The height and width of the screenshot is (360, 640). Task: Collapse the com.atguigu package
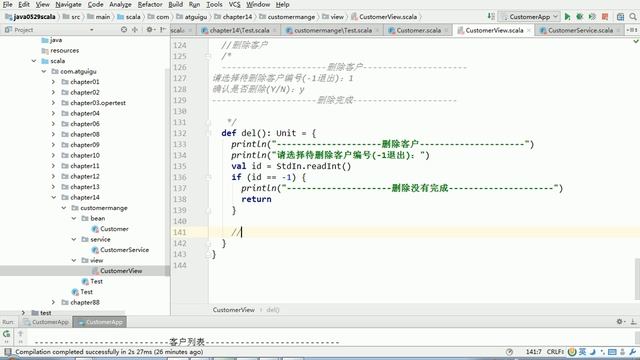pos(44,71)
